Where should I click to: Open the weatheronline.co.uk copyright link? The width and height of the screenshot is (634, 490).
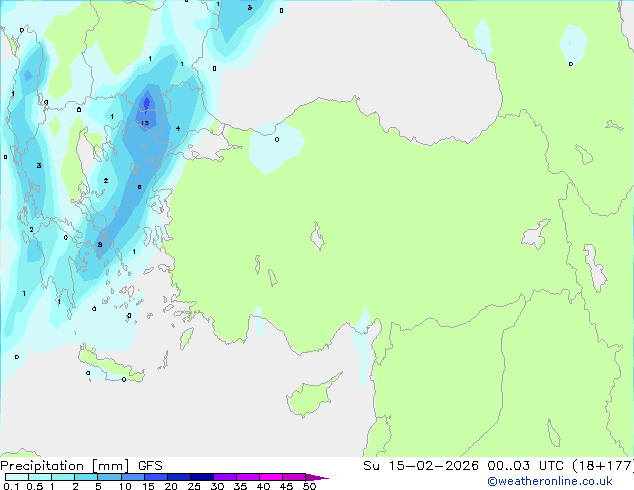click(x=549, y=481)
